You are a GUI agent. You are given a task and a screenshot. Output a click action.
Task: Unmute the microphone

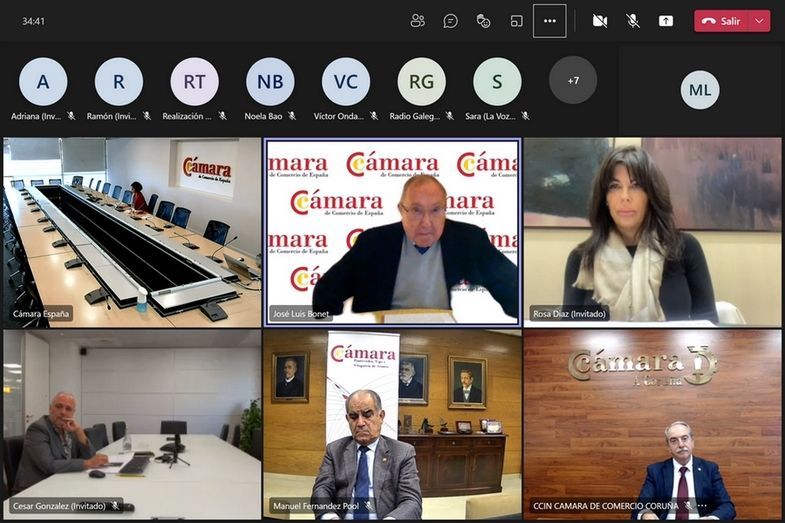[x=633, y=21]
